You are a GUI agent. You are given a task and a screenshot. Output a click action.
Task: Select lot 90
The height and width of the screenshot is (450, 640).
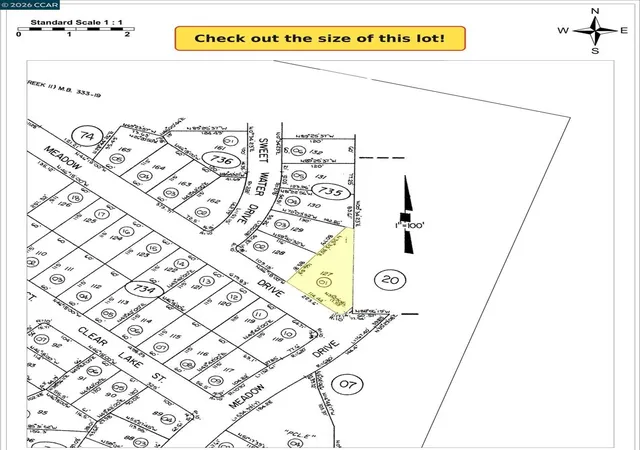pos(111,395)
